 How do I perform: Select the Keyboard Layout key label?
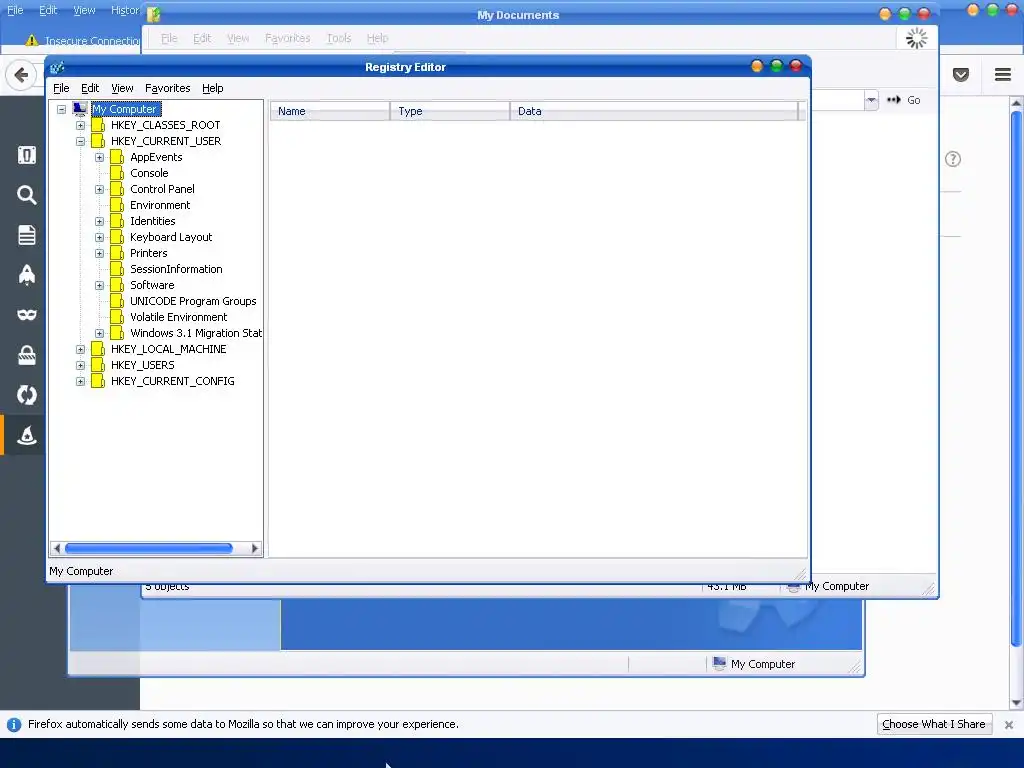[170, 237]
